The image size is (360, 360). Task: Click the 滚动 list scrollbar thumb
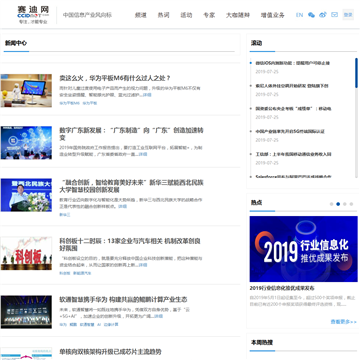click(356, 73)
